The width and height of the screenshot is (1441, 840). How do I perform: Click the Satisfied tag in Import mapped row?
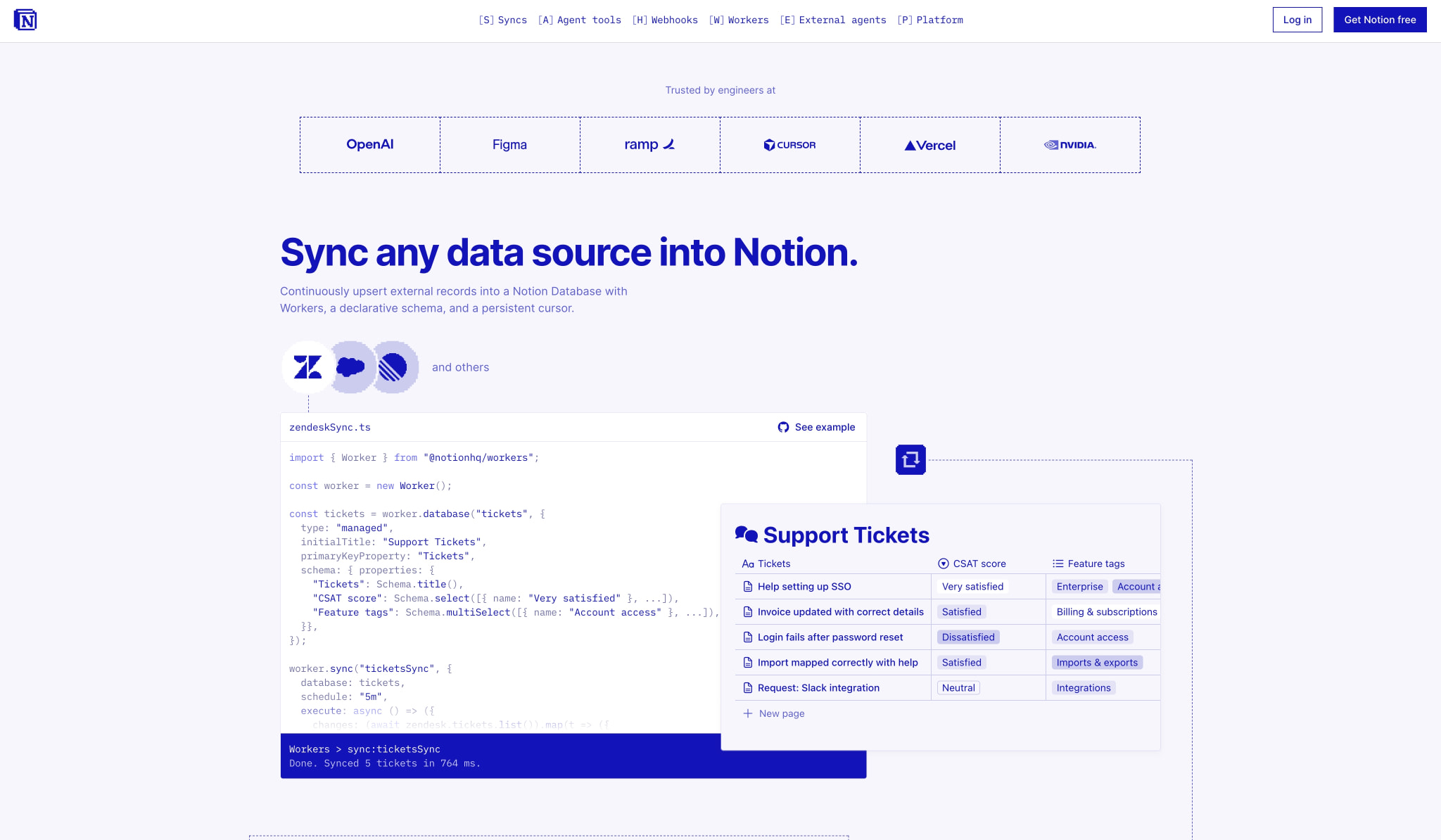click(x=961, y=663)
